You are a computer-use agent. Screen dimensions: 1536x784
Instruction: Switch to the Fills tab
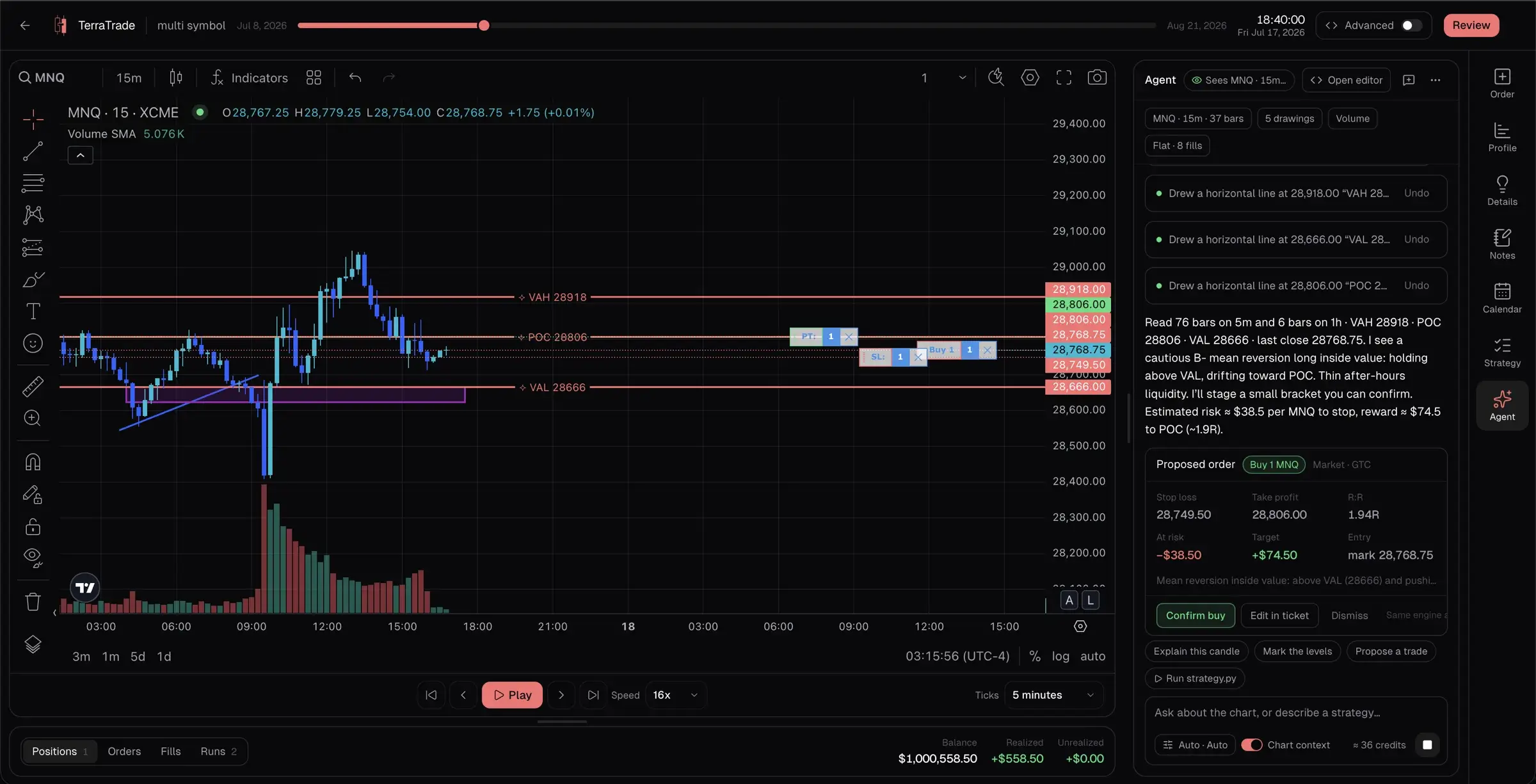170,751
